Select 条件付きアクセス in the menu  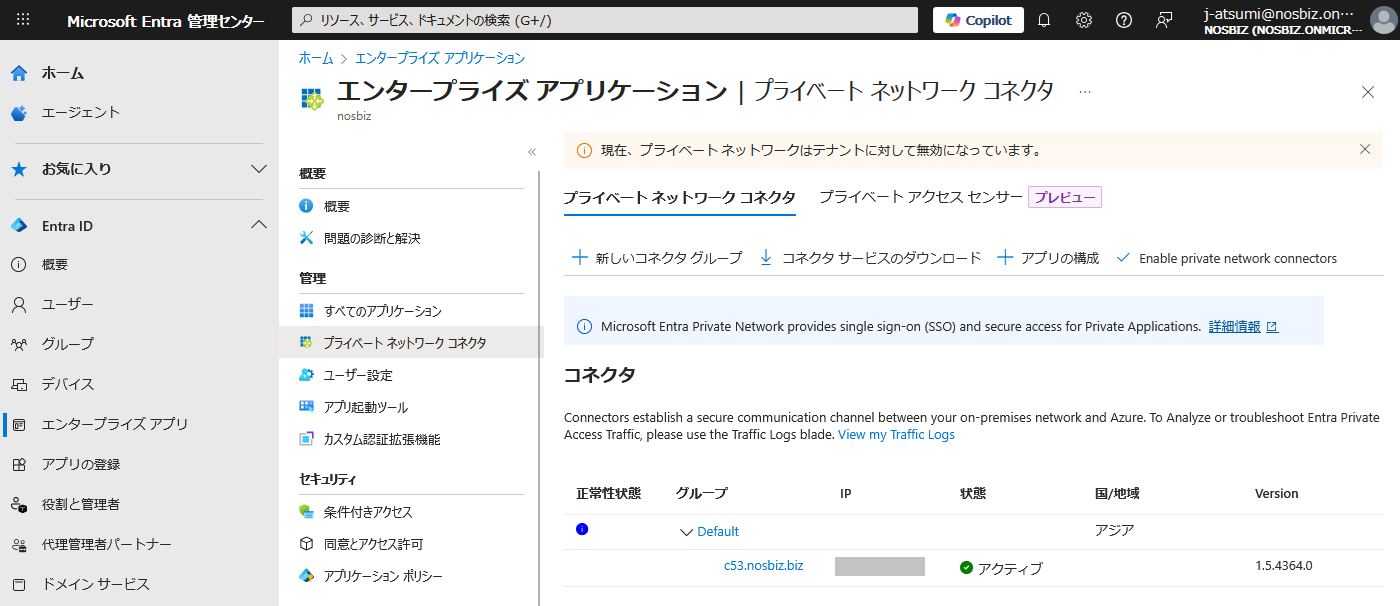(367, 512)
